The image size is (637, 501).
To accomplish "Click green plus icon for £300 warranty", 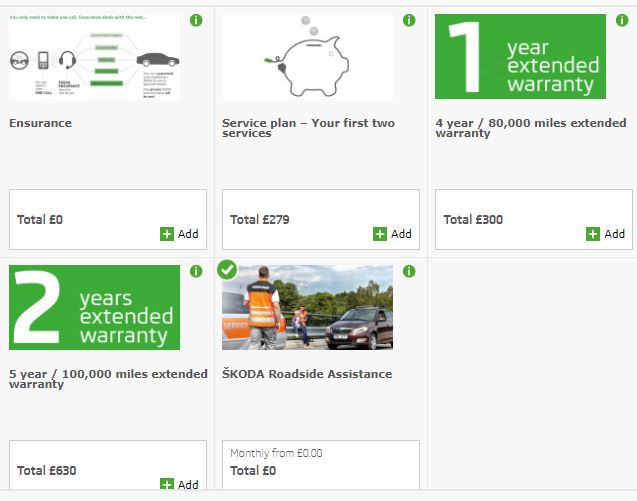I will coord(593,234).
